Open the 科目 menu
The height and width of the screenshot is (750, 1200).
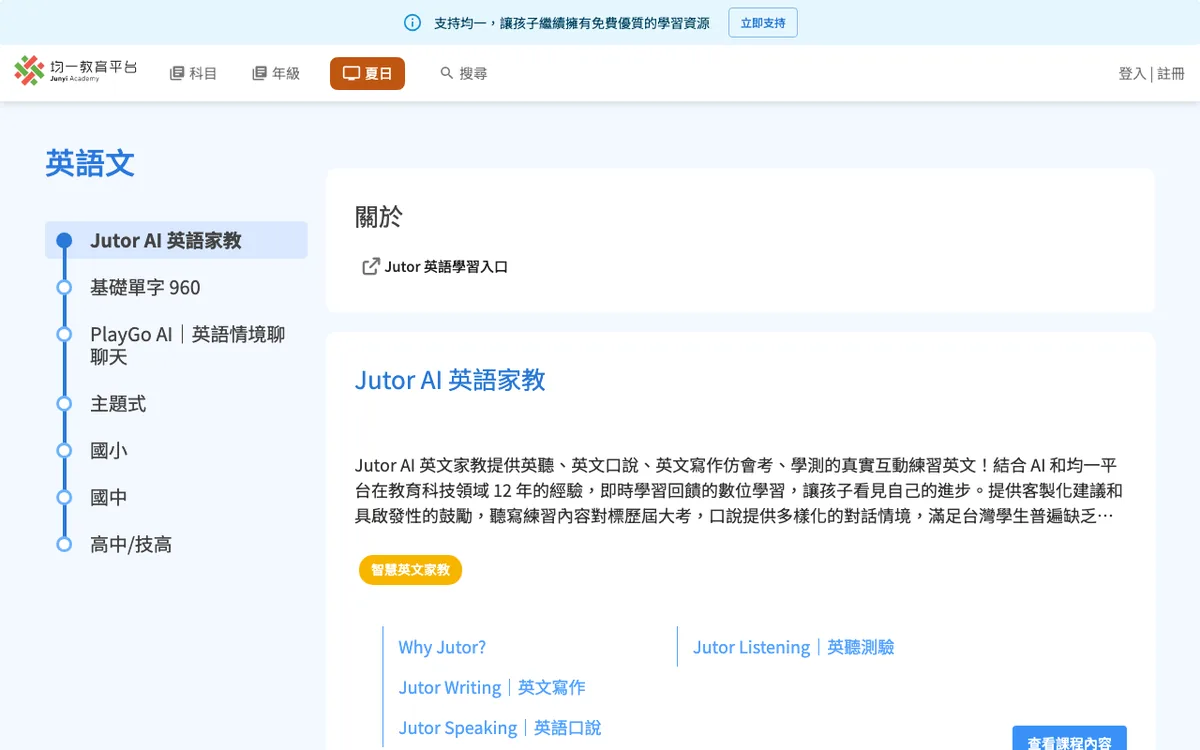tap(194, 73)
